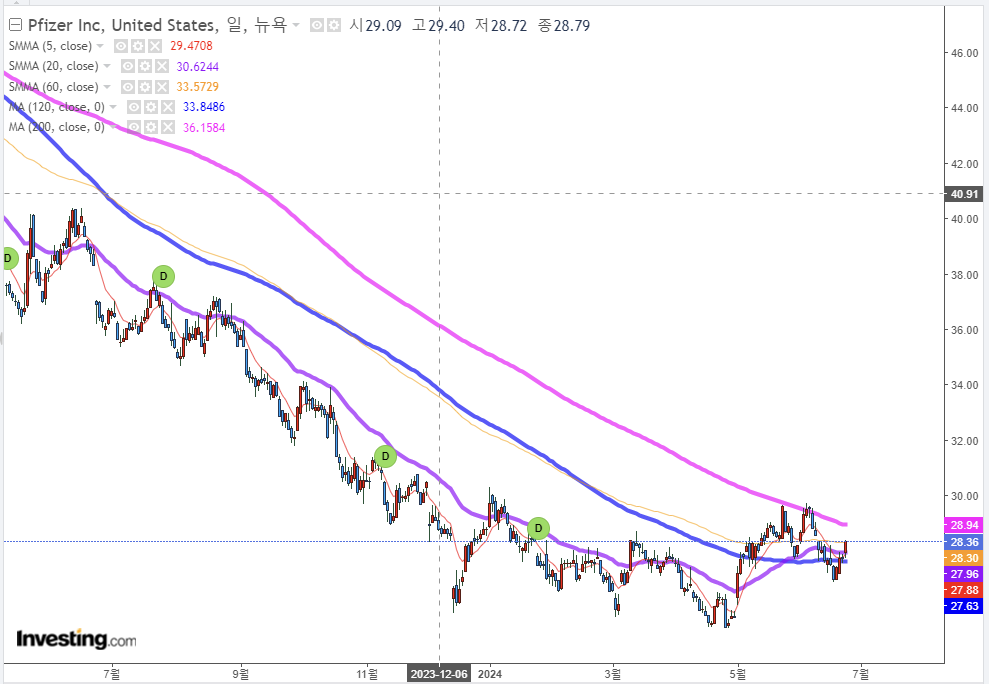Viewport: 989px width, 684px height.
Task: Expand dropdown arrow of SMMA (5, close)
Action: click(x=100, y=46)
